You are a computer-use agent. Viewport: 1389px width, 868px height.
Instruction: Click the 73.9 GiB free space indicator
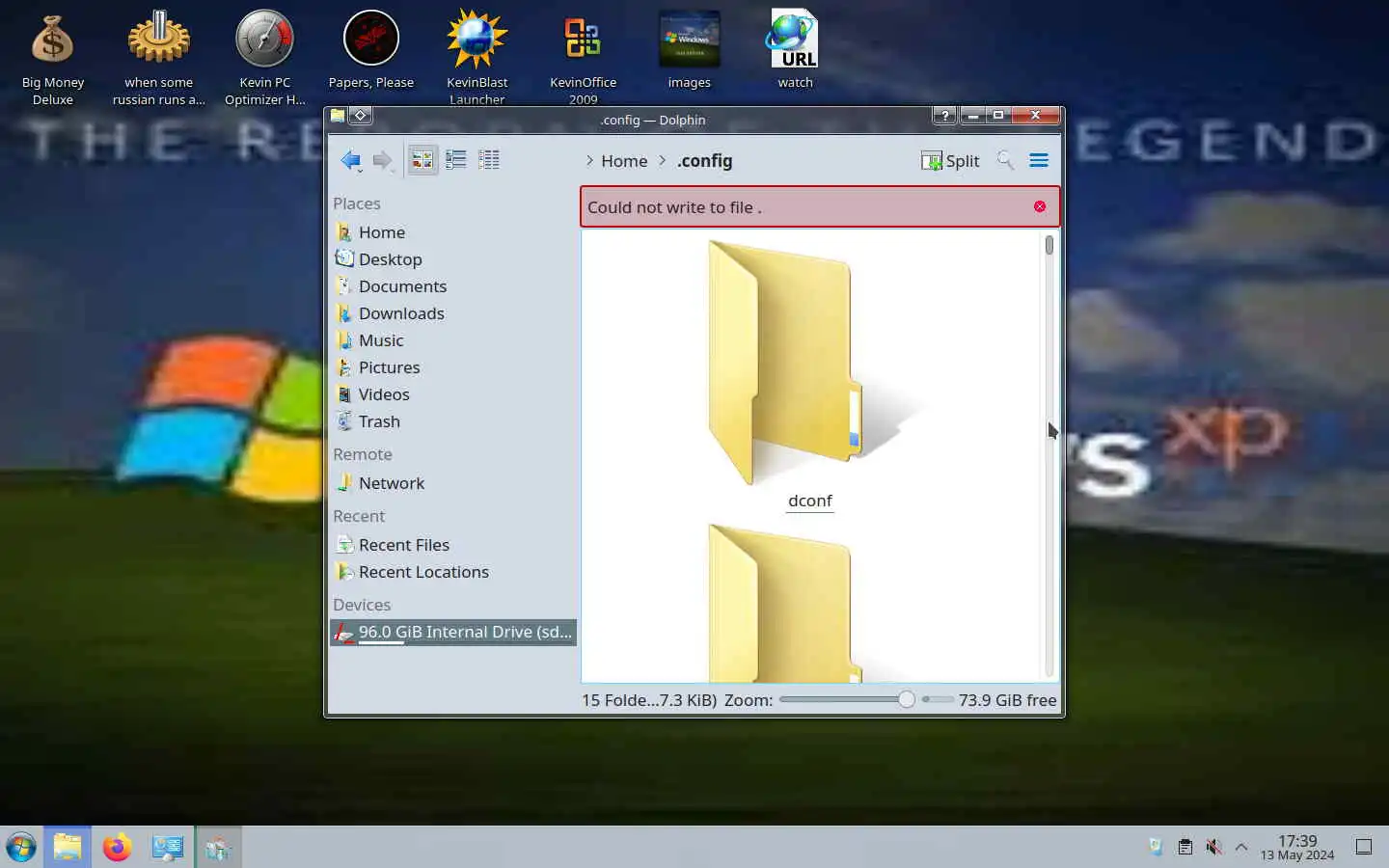coord(1007,700)
